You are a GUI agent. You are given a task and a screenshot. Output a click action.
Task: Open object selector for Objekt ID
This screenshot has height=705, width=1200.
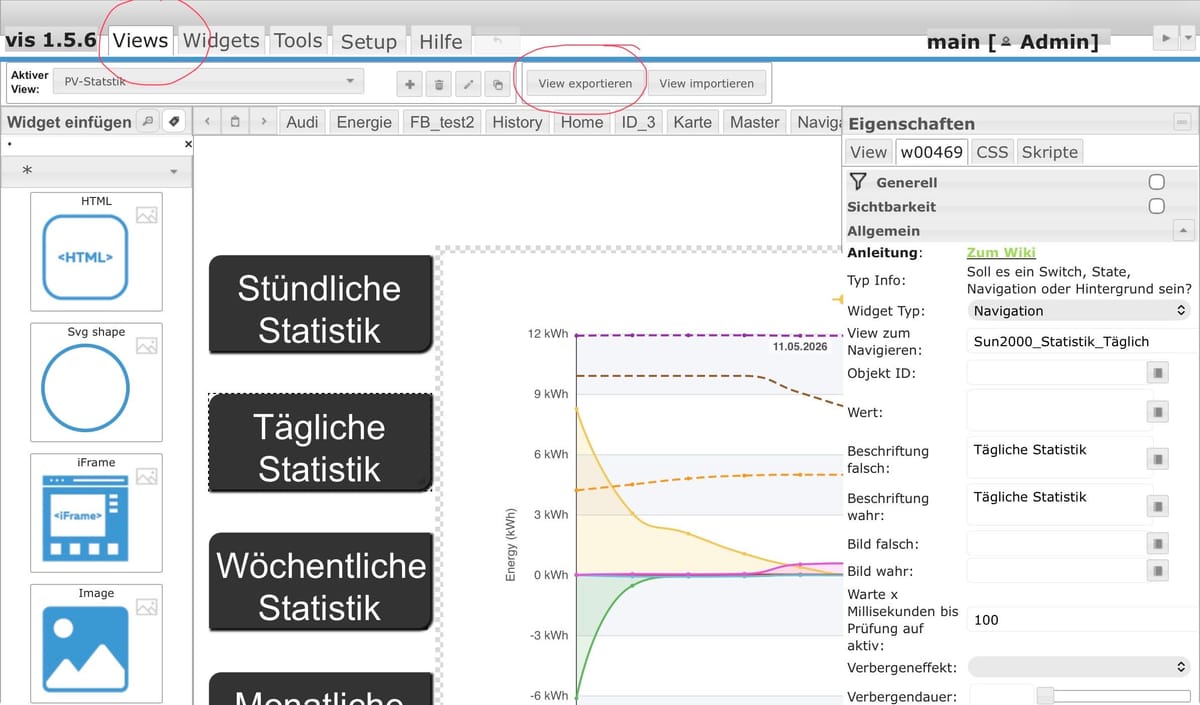pyautogui.click(x=1158, y=373)
